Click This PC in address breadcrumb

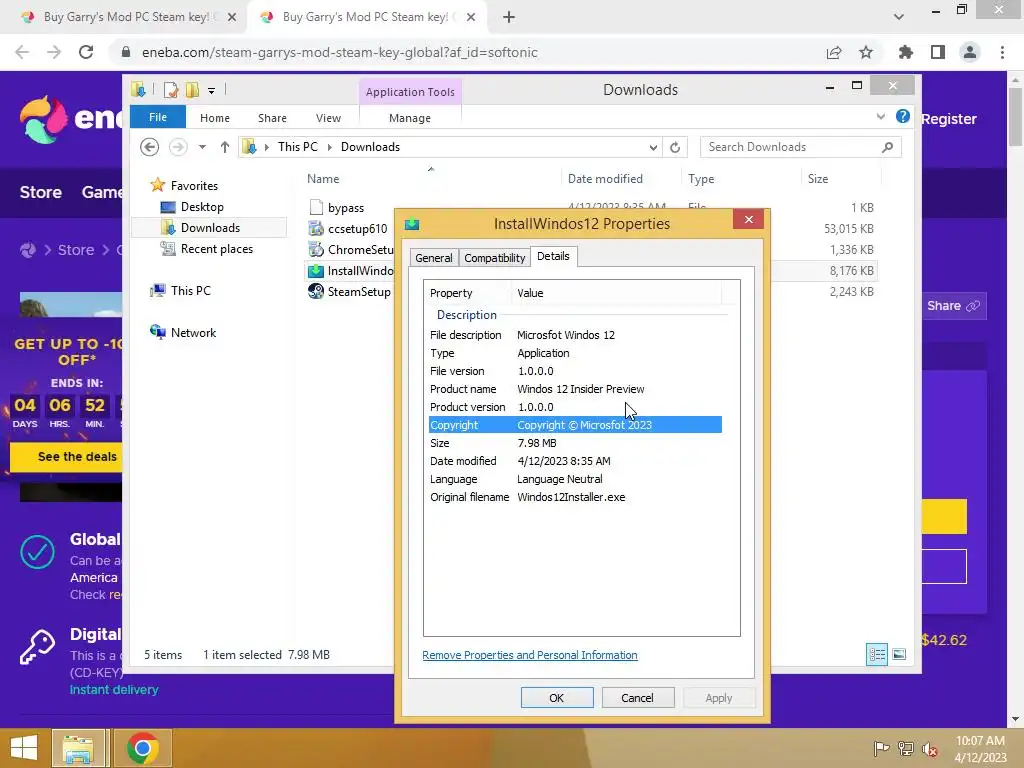pos(298,147)
